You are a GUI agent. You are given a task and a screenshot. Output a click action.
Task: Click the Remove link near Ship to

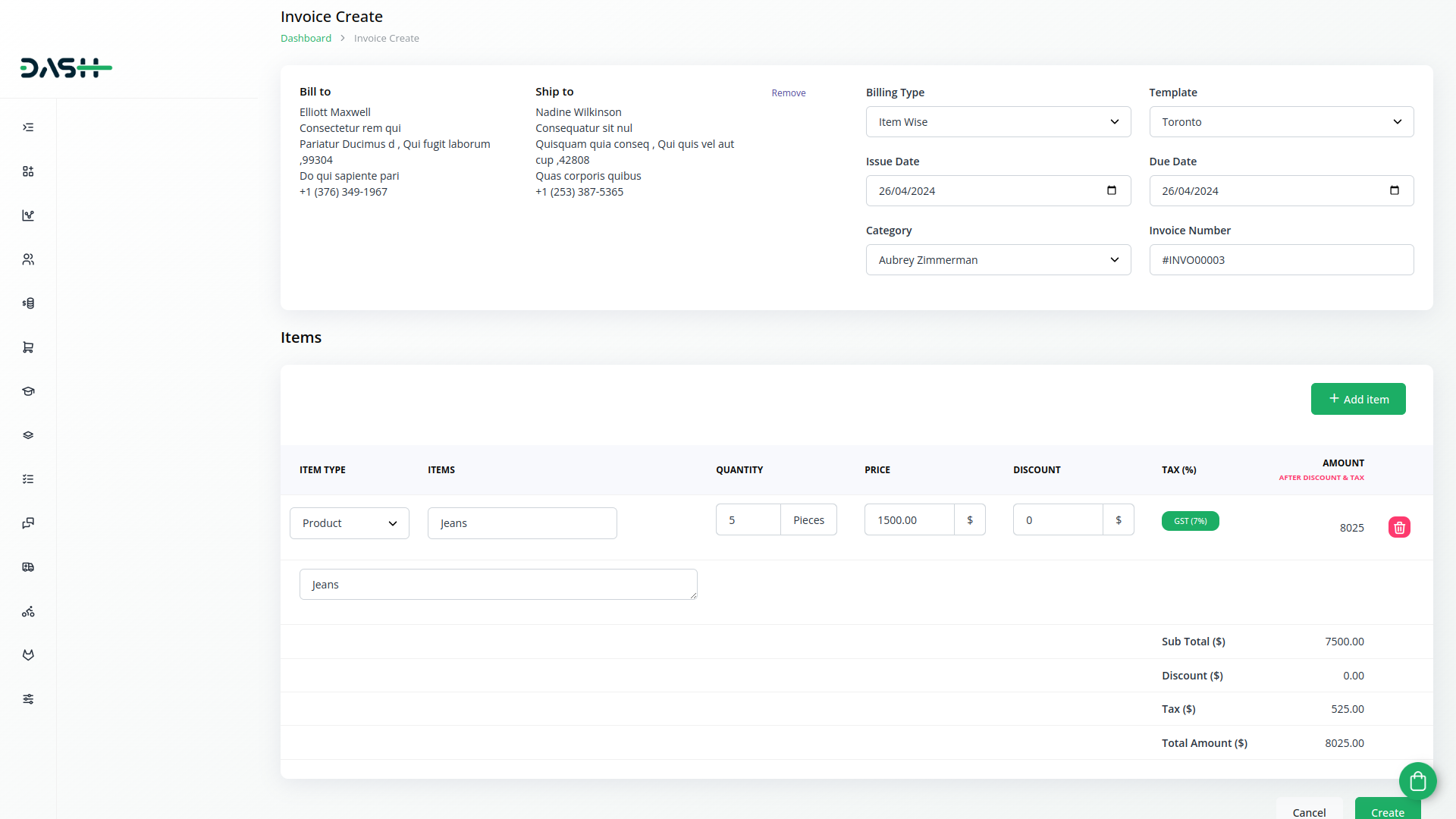788,93
